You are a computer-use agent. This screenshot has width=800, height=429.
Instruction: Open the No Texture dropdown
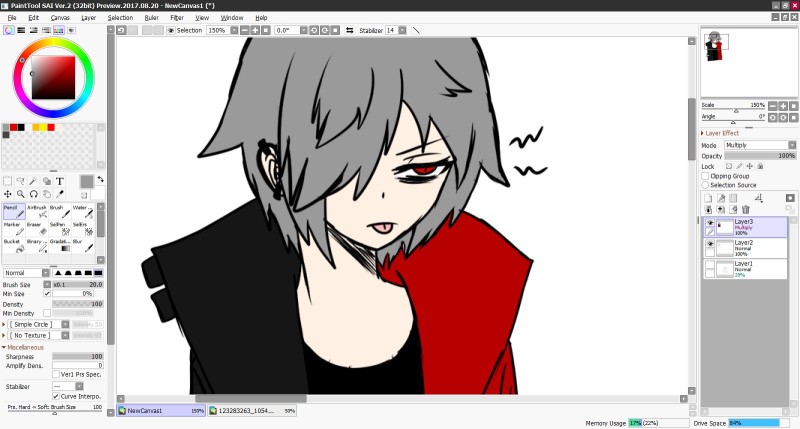(x=39, y=336)
